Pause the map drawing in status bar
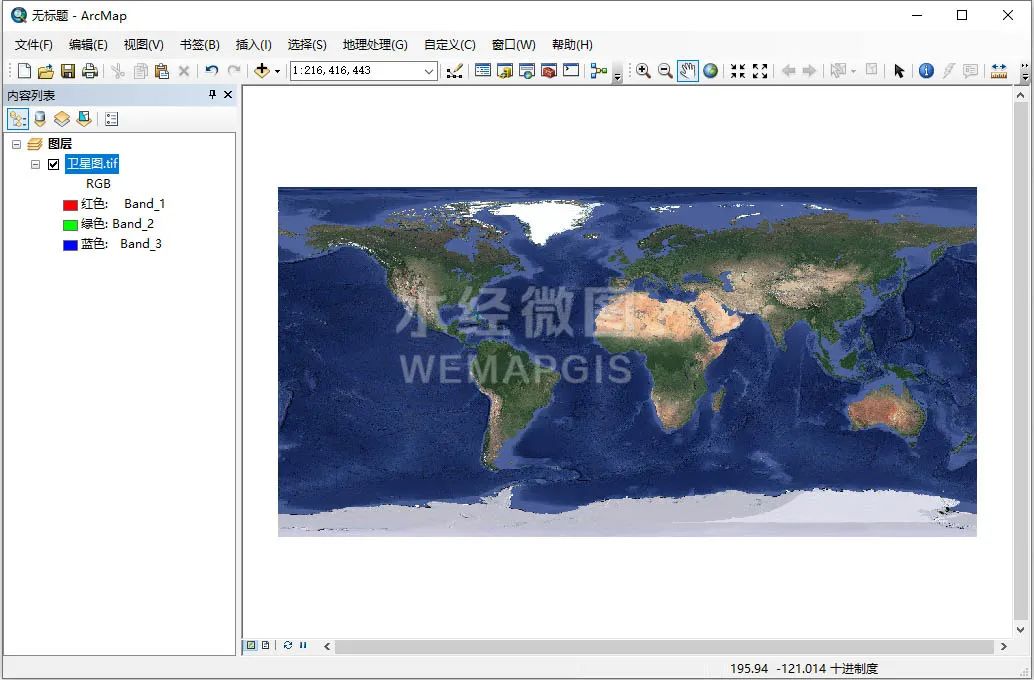Viewport: 1034px width, 680px height. coord(303,645)
